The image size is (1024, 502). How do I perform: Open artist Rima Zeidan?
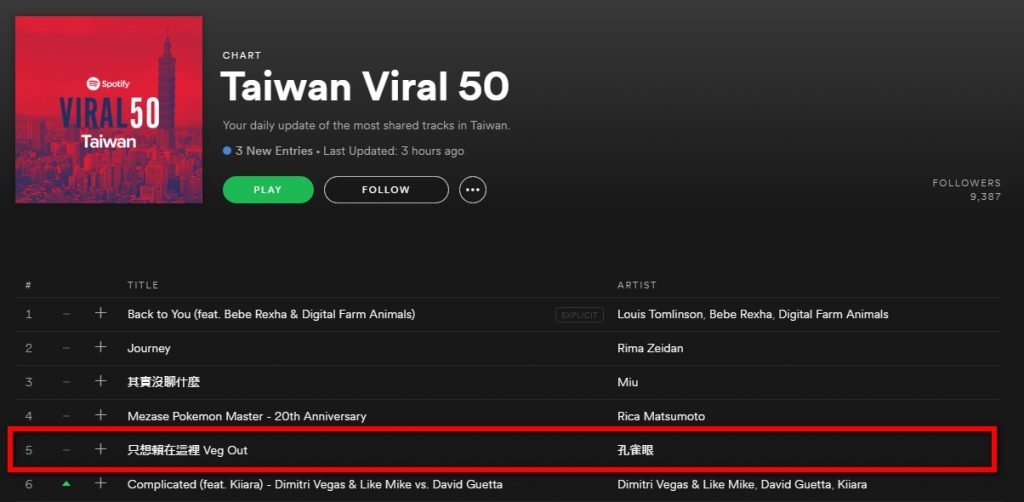[x=650, y=348]
